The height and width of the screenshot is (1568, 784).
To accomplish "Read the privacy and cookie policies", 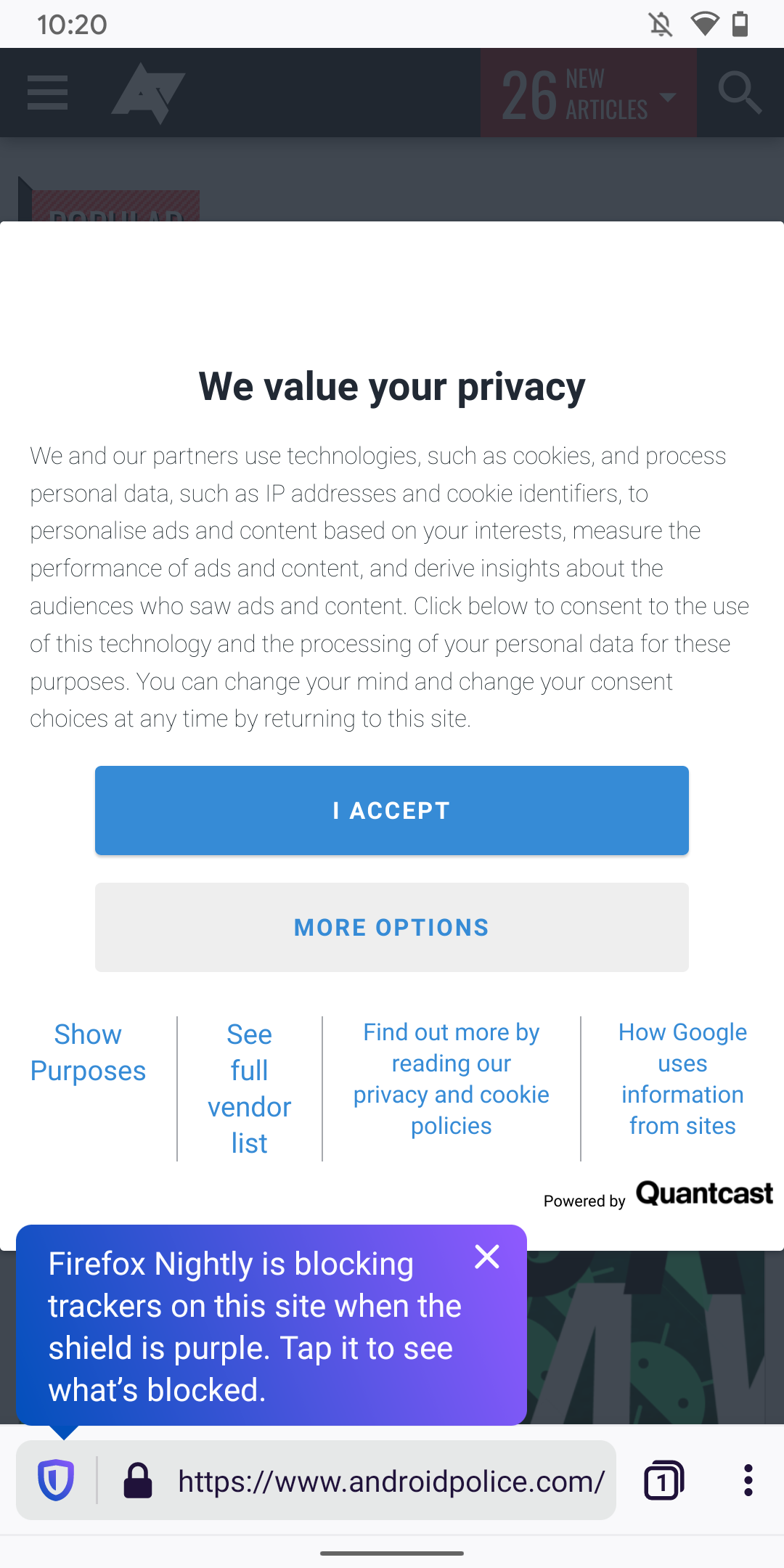I will 451,1079.
